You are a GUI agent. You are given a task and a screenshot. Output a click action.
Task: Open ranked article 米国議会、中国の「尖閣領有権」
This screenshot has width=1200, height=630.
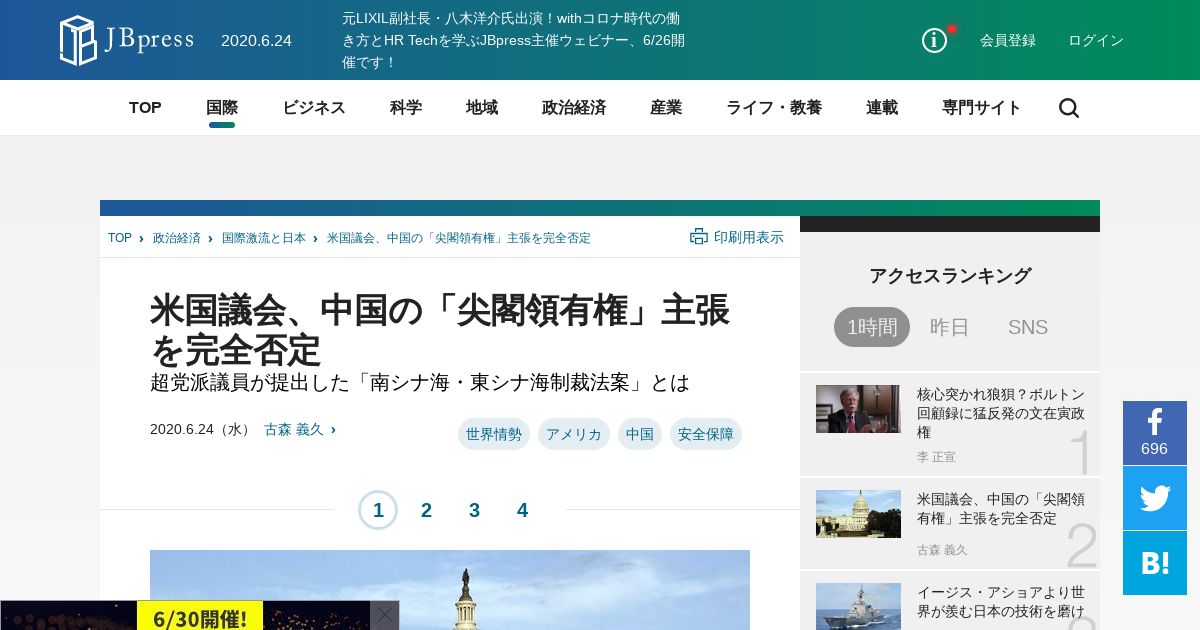tap(1001, 508)
